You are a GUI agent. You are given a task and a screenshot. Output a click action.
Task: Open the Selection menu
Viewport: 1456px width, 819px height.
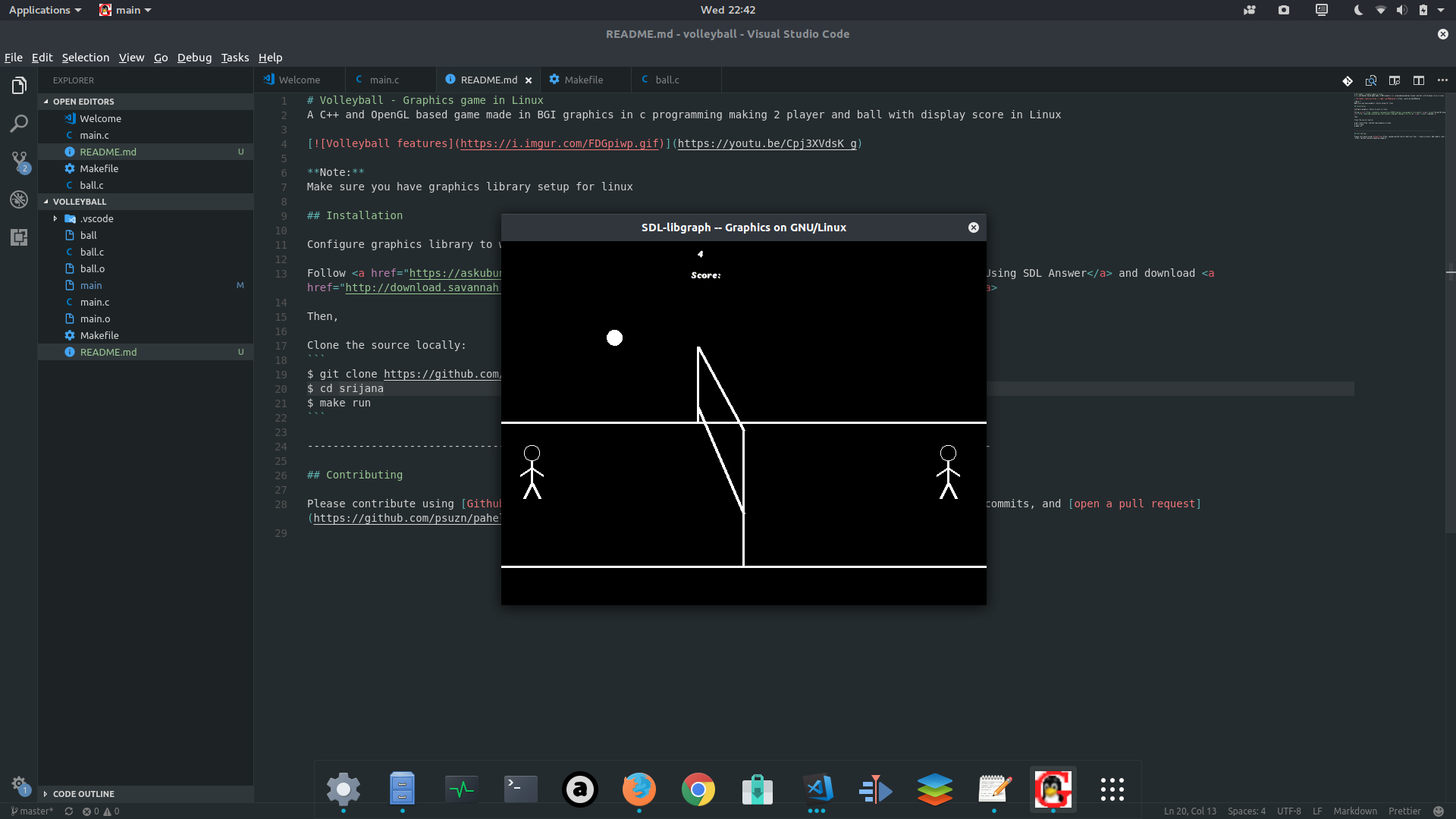tap(86, 58)
